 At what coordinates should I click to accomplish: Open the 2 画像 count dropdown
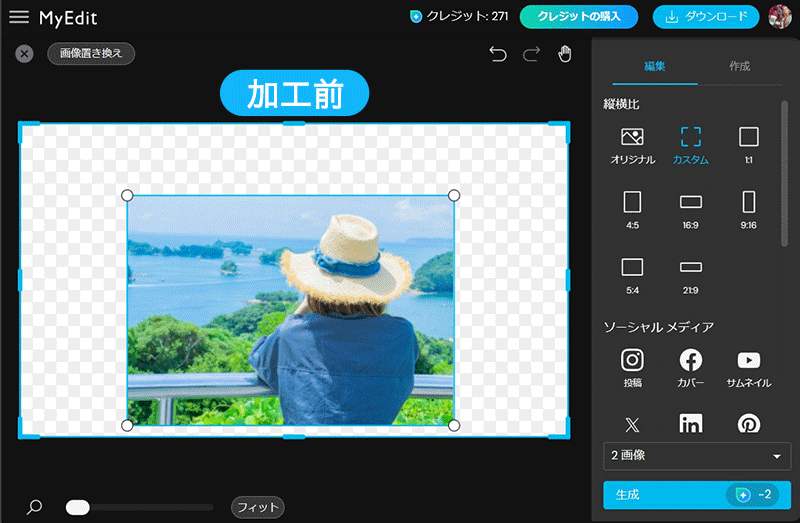(x=697, y=456)
